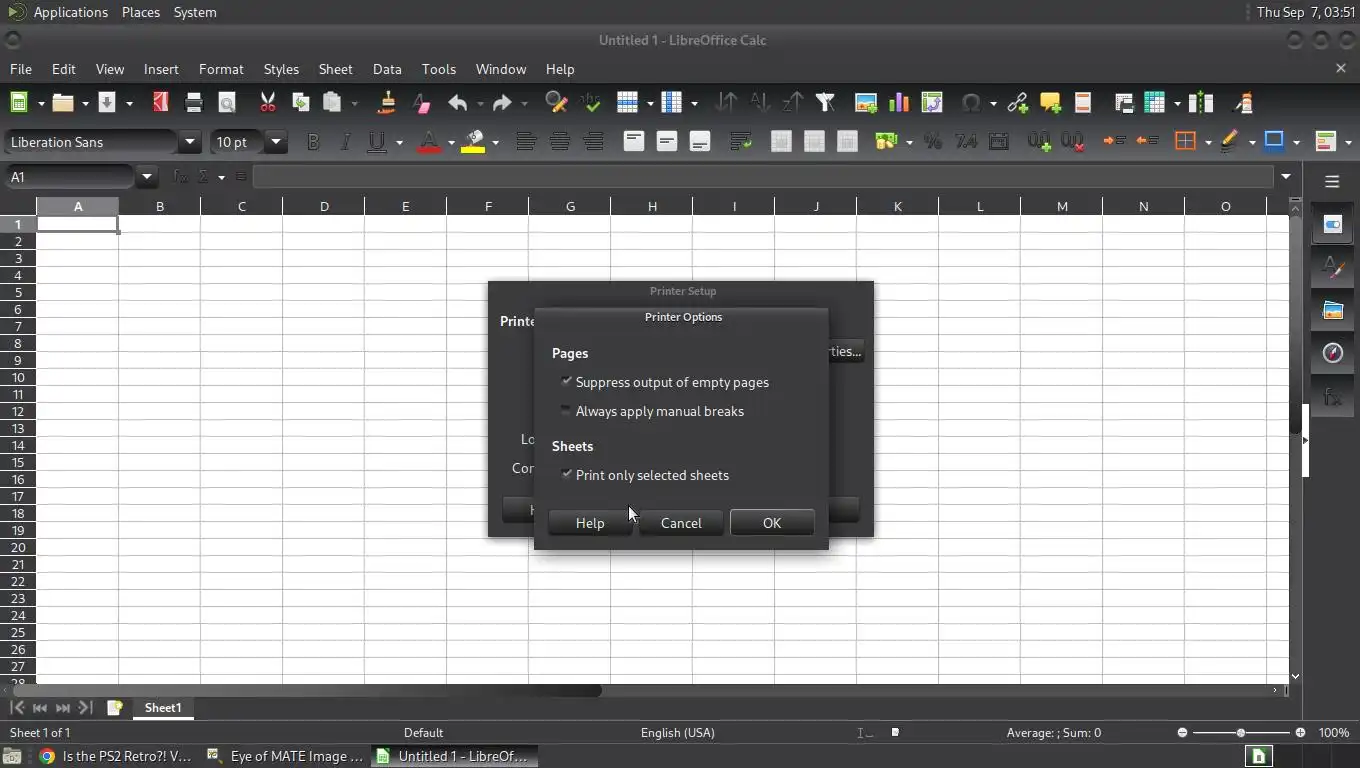
Task: Open the Font Size dropdown arrow
Action: tap(276, 142)
